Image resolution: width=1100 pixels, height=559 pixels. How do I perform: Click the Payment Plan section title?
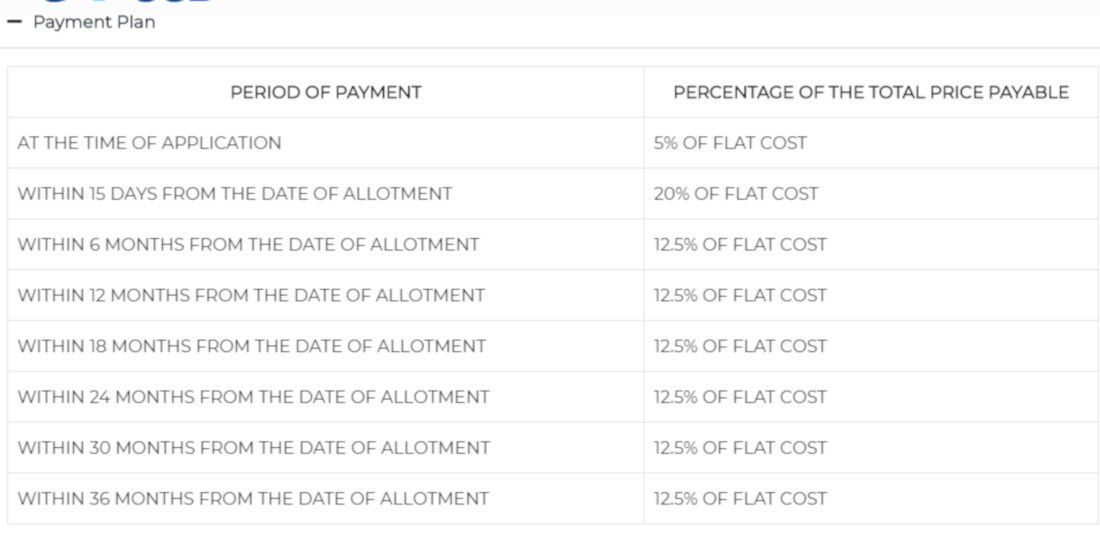click(94, 22)
